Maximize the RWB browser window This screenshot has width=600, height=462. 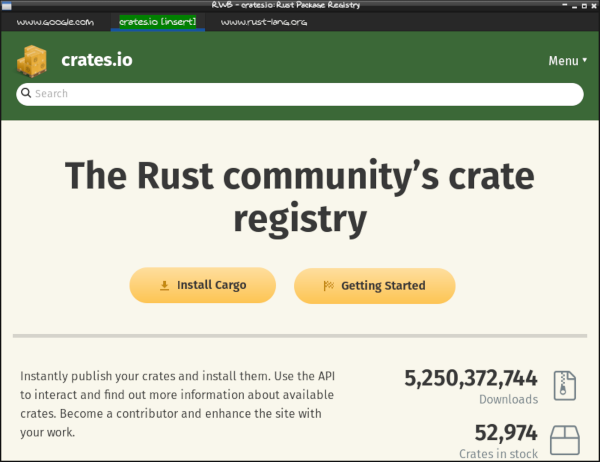[584, 6]
